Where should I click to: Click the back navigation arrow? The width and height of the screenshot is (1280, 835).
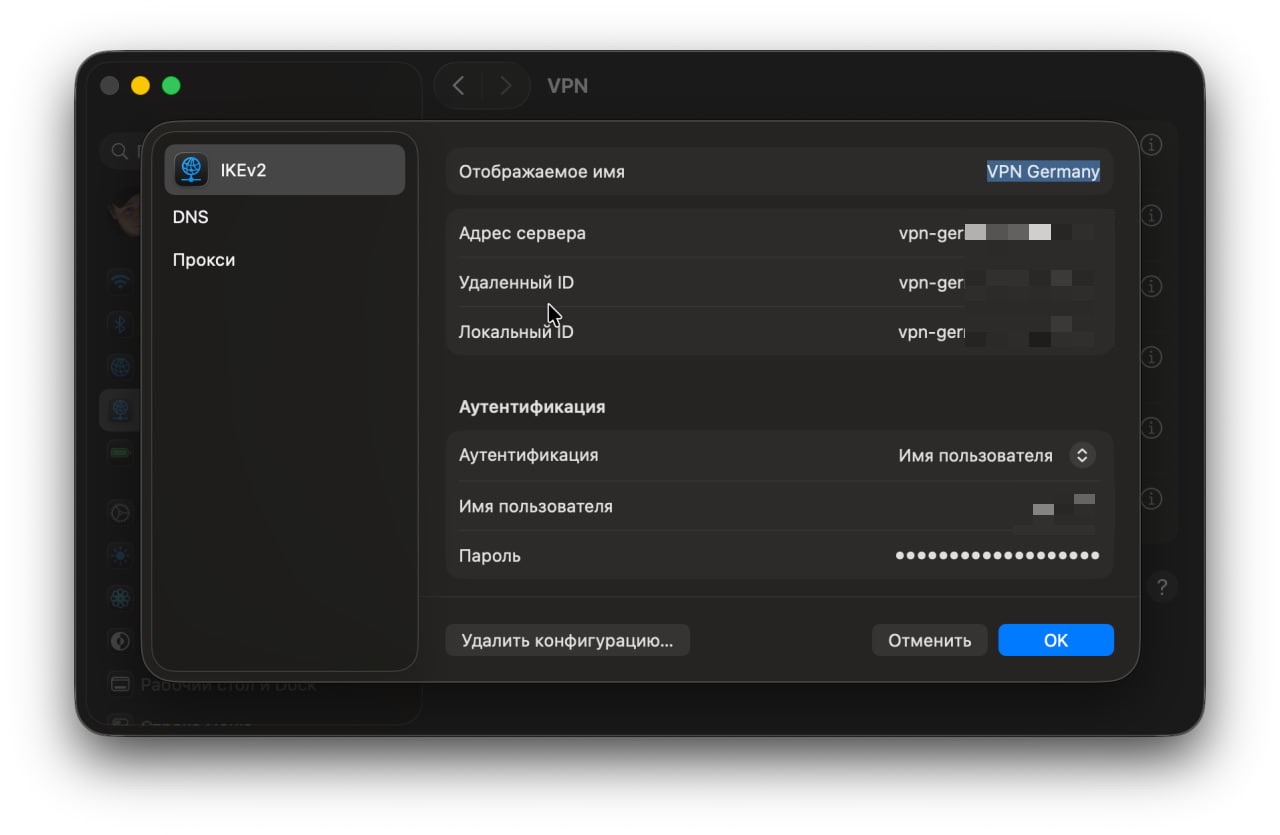457,85
